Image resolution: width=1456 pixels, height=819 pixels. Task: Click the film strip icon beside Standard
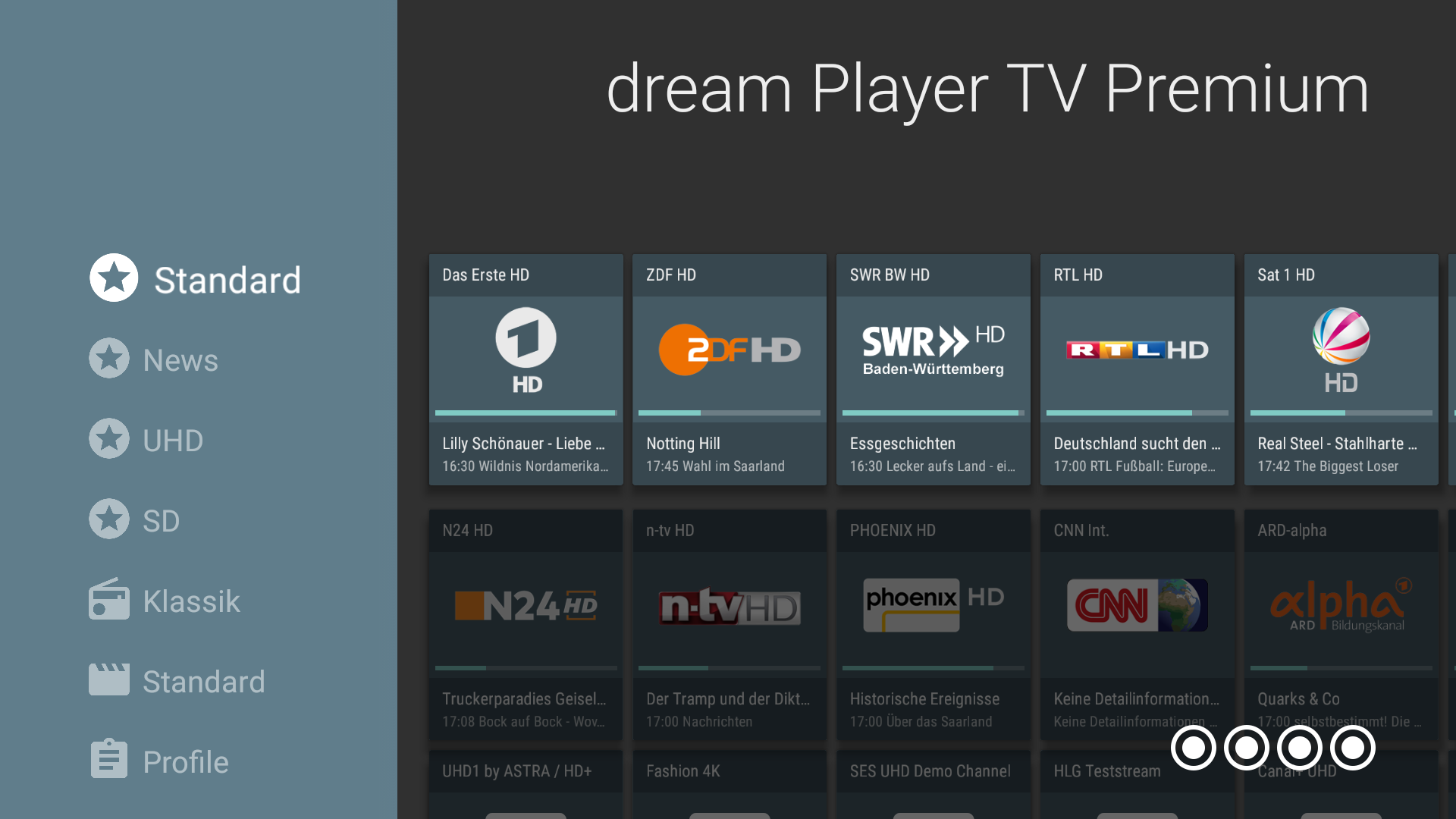(109, 679)
